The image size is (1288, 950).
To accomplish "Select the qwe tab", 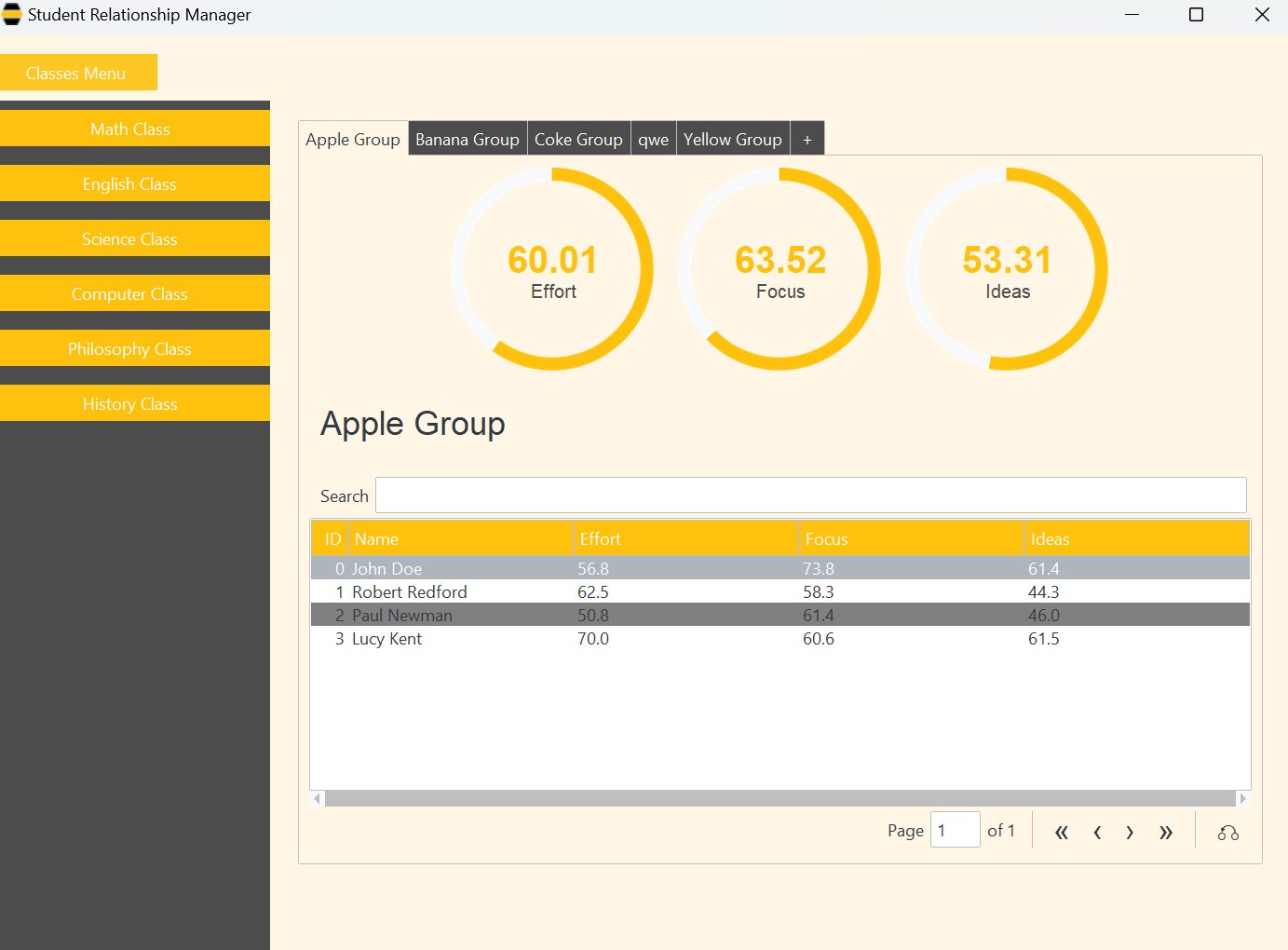I will [x=654, y=139].
